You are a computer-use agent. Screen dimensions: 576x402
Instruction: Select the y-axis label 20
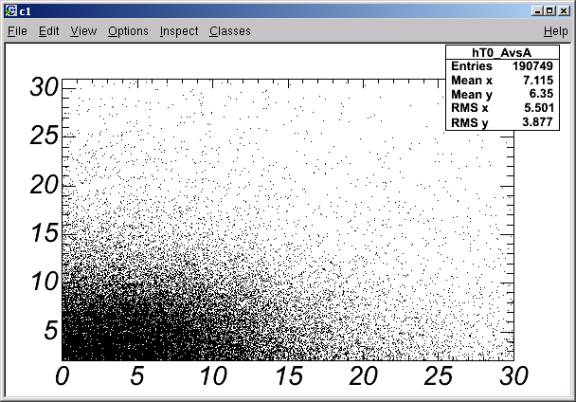click(44, 184)
